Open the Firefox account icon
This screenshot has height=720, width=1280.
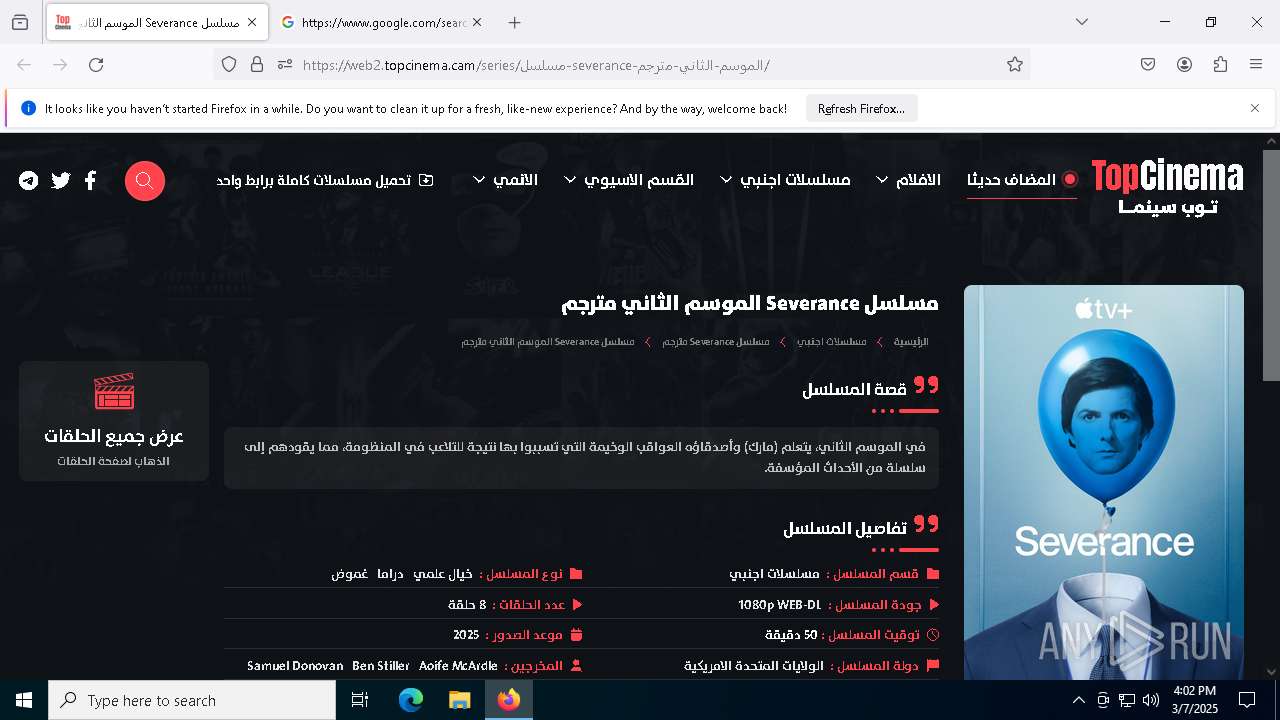tap(1184, 65)
